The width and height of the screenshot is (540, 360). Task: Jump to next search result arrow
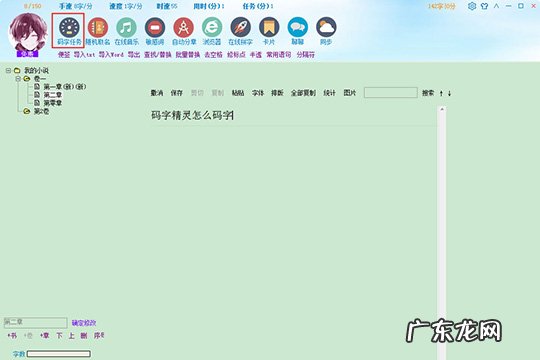click(449, 93)
